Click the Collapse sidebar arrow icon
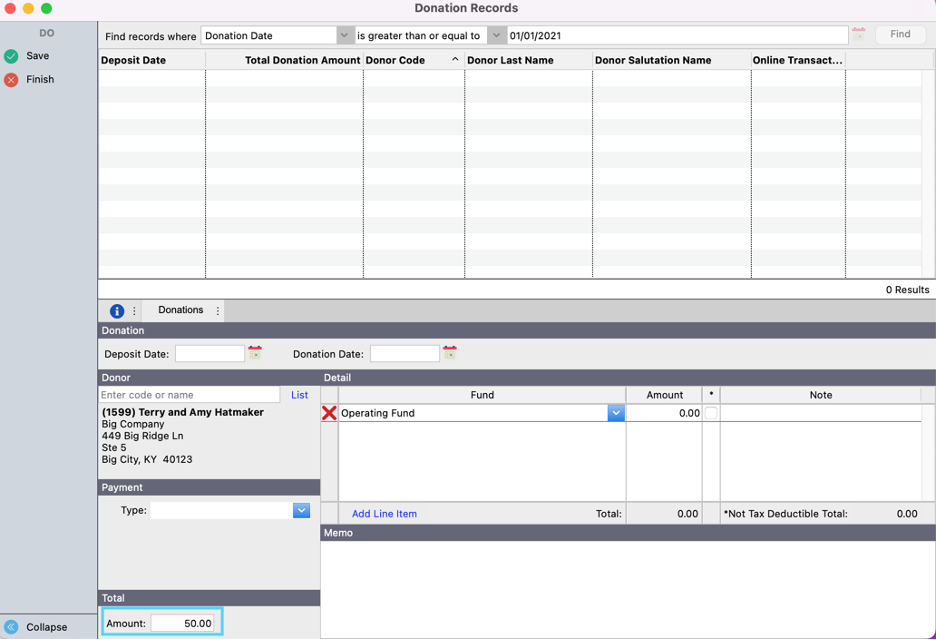936x640 pixels. [x=11, y=627]
